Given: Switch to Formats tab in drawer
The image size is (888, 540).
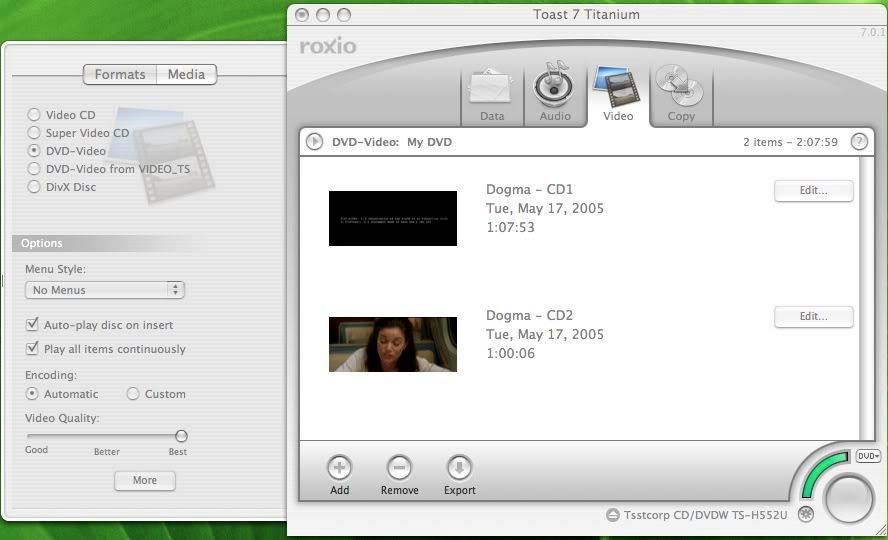Looking at the screenshot, I should point(119,74).
